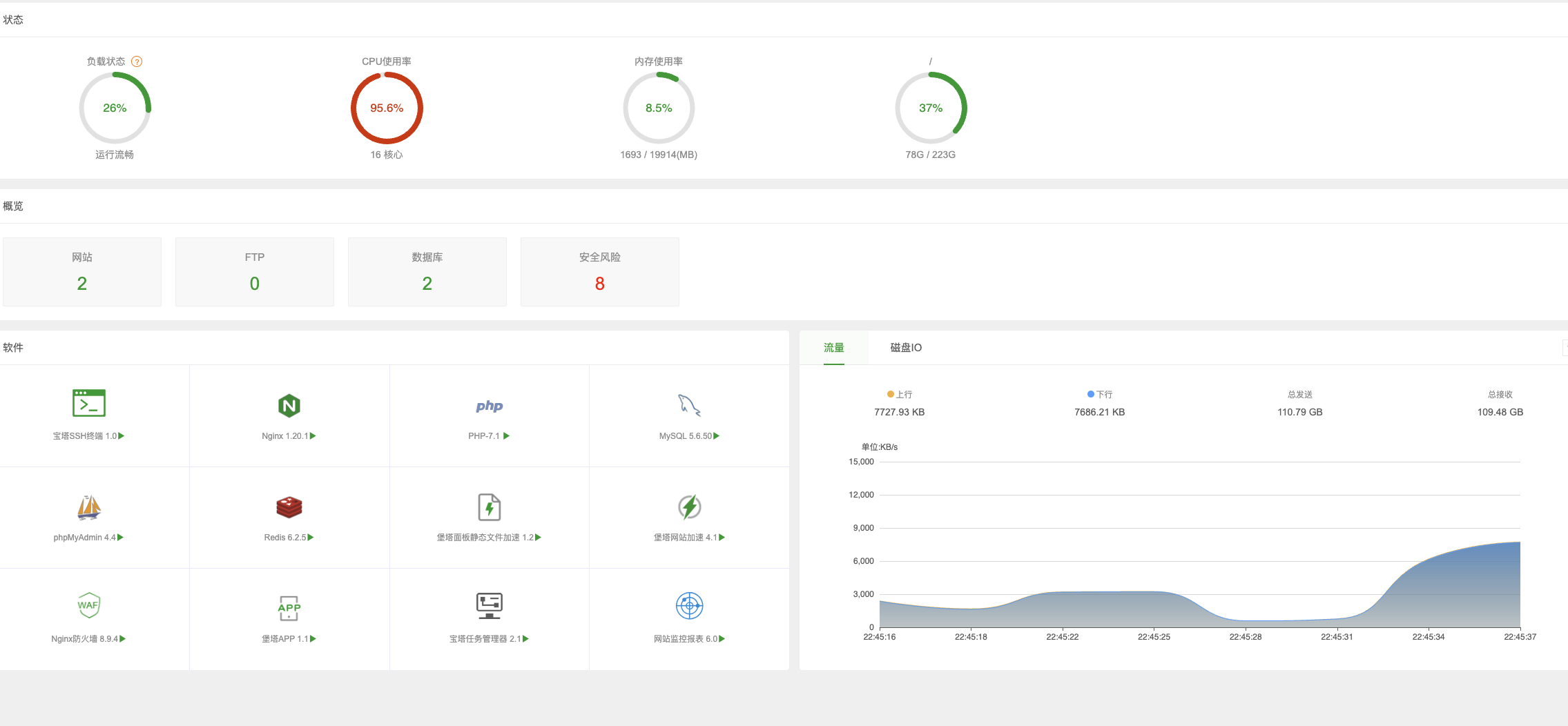This screenshot has width=1568, height=726.
Task: Switch to the 流量 tab
Action: [x=833, y=348]
